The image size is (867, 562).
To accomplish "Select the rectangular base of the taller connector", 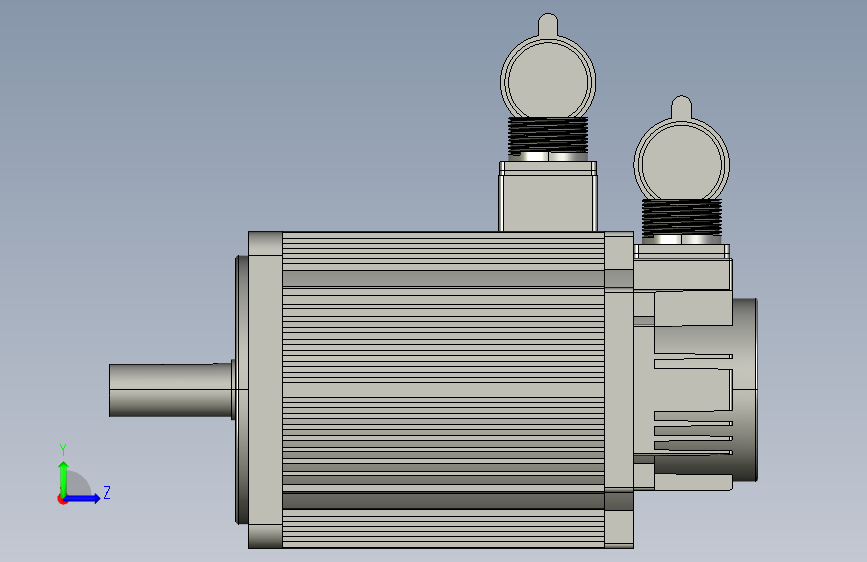I will 548,196.
